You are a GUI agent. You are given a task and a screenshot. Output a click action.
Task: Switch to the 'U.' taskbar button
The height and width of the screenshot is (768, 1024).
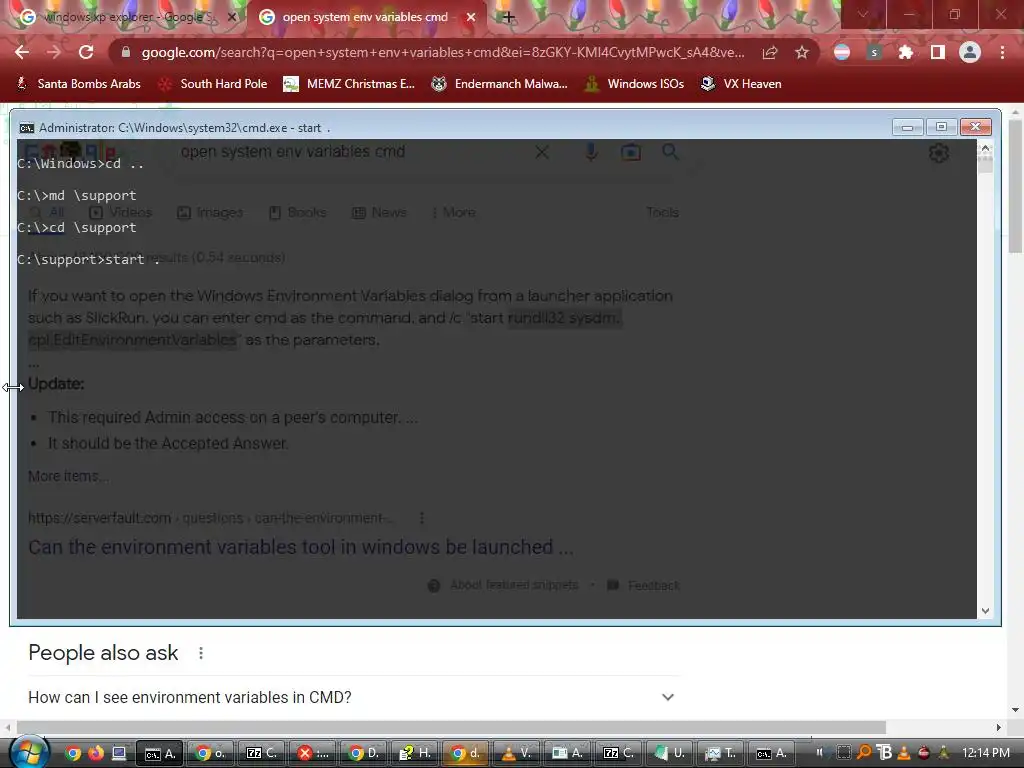click(x=669, y=753)
